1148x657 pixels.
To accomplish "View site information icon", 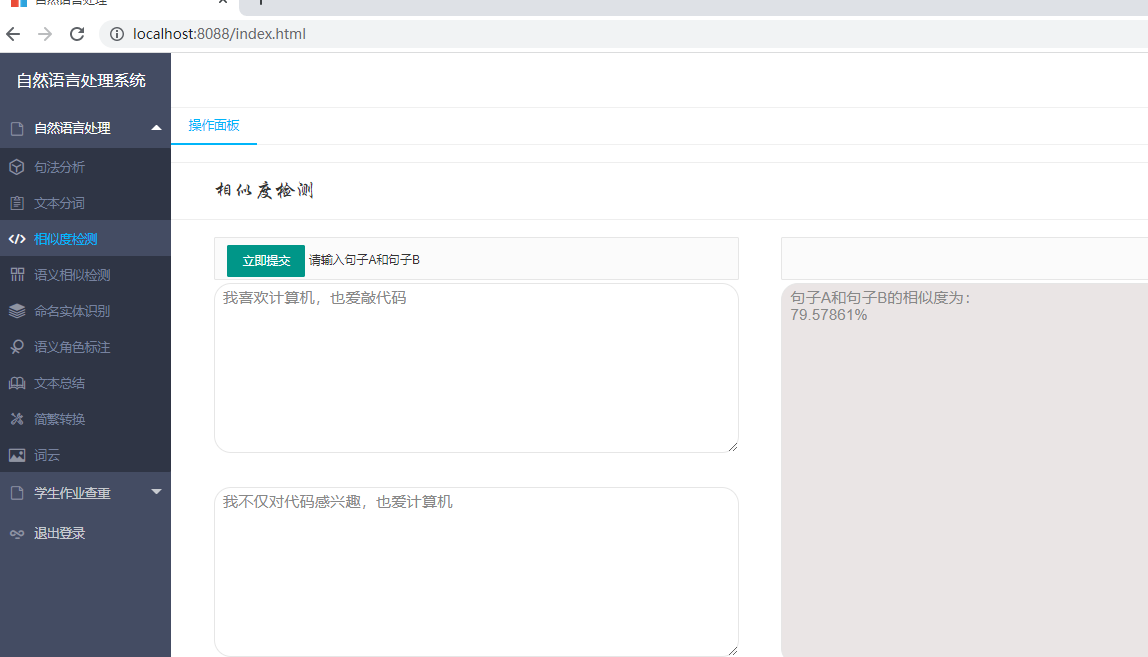I will pyautogui.click(x=117, y=34).
